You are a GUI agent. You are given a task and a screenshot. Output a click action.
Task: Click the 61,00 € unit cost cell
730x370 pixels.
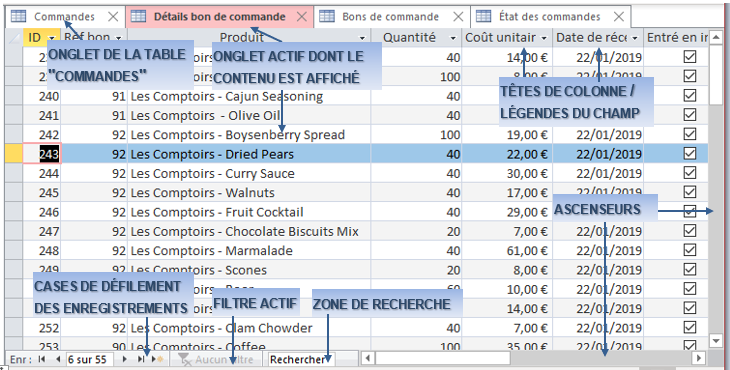(507, 251)
